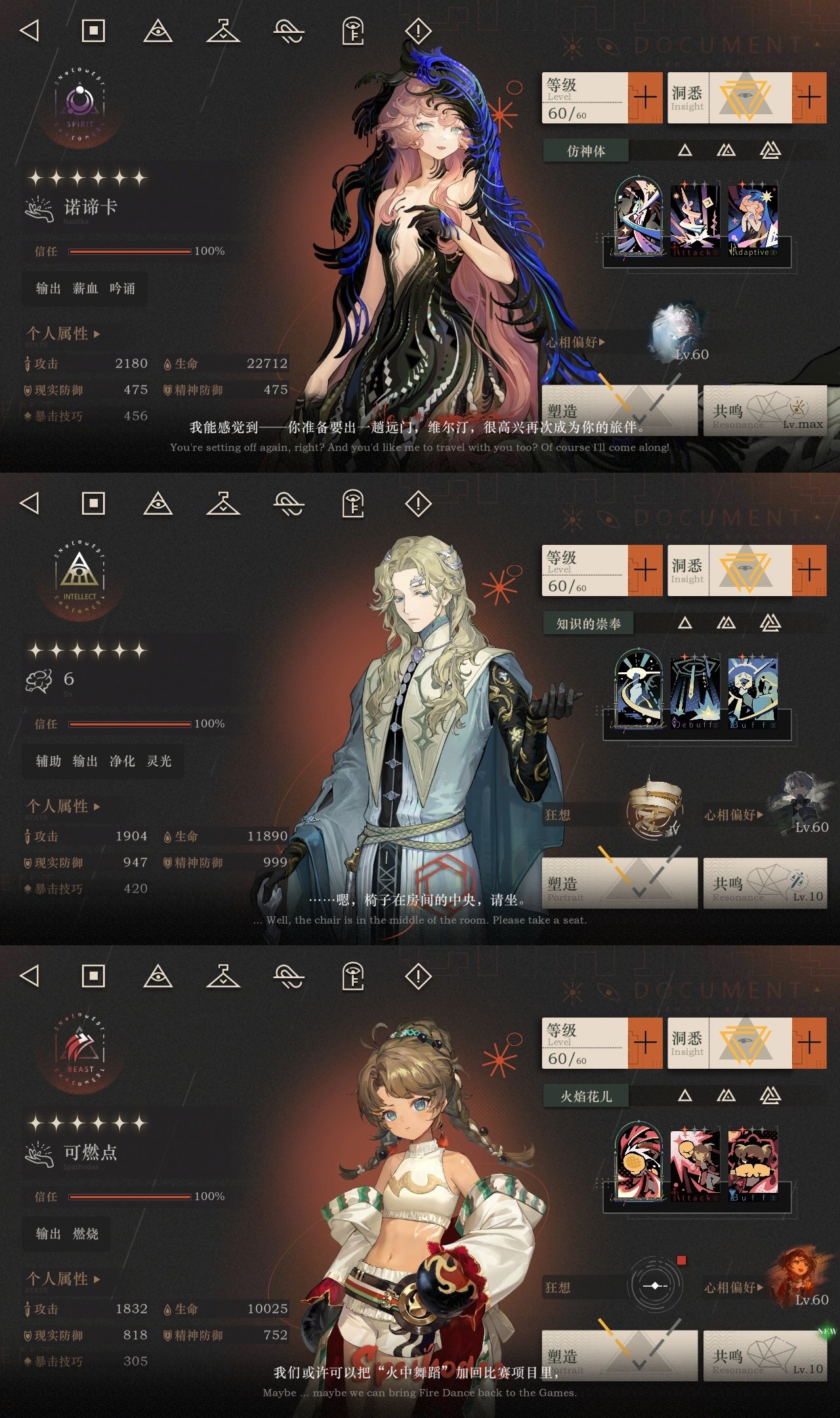Click the square home icon above character 6
This screenshot has height=1418, width=840.
pyautogui.click(x=93, y=504)
